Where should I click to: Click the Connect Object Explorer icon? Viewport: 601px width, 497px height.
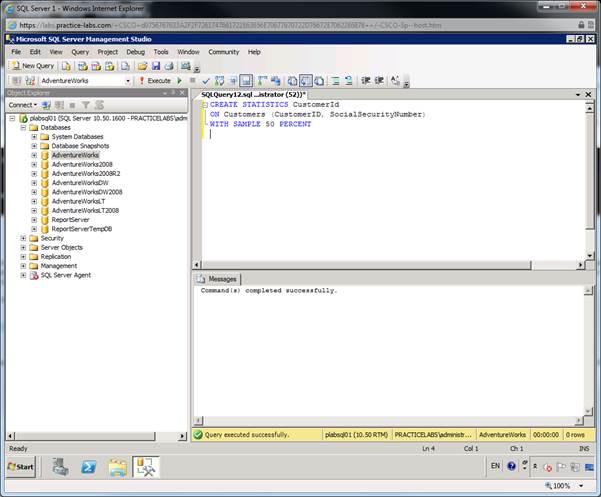tap(46, 105)
